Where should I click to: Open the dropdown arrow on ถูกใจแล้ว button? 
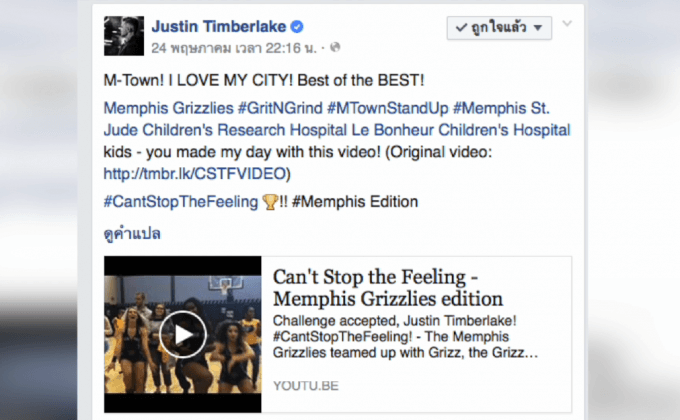538,28
